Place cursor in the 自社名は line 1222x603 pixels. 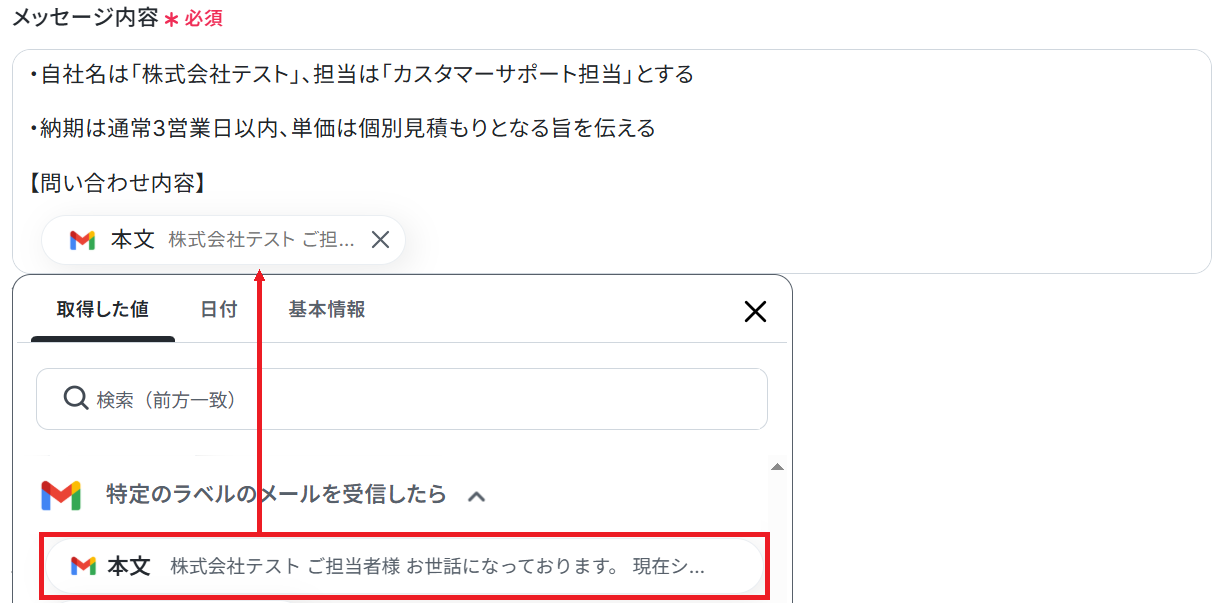pos(360,75)
